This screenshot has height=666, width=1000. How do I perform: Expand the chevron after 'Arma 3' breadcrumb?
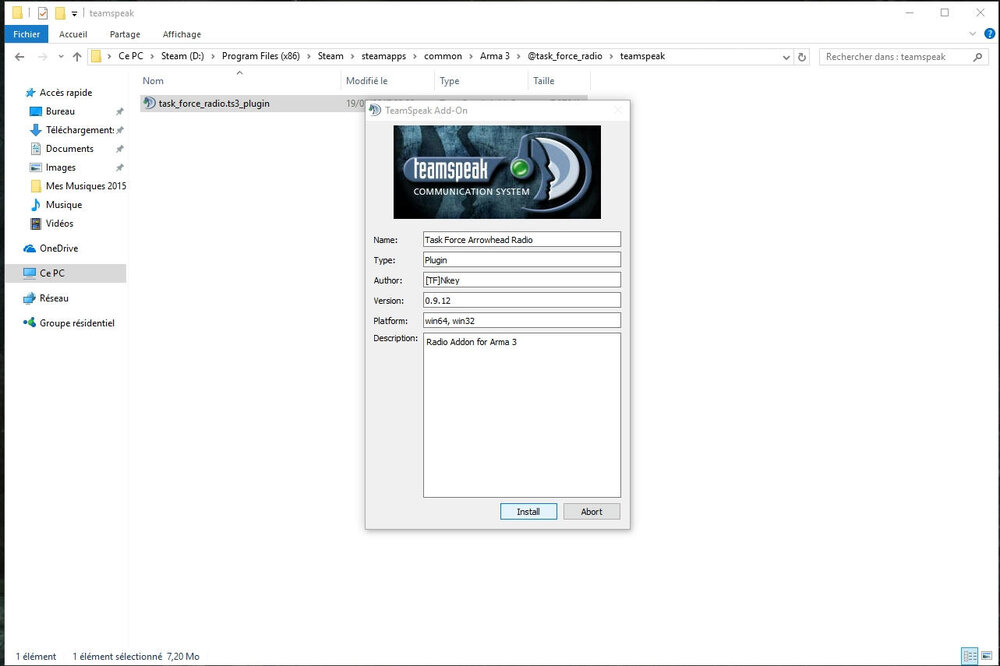click(518, 56)
